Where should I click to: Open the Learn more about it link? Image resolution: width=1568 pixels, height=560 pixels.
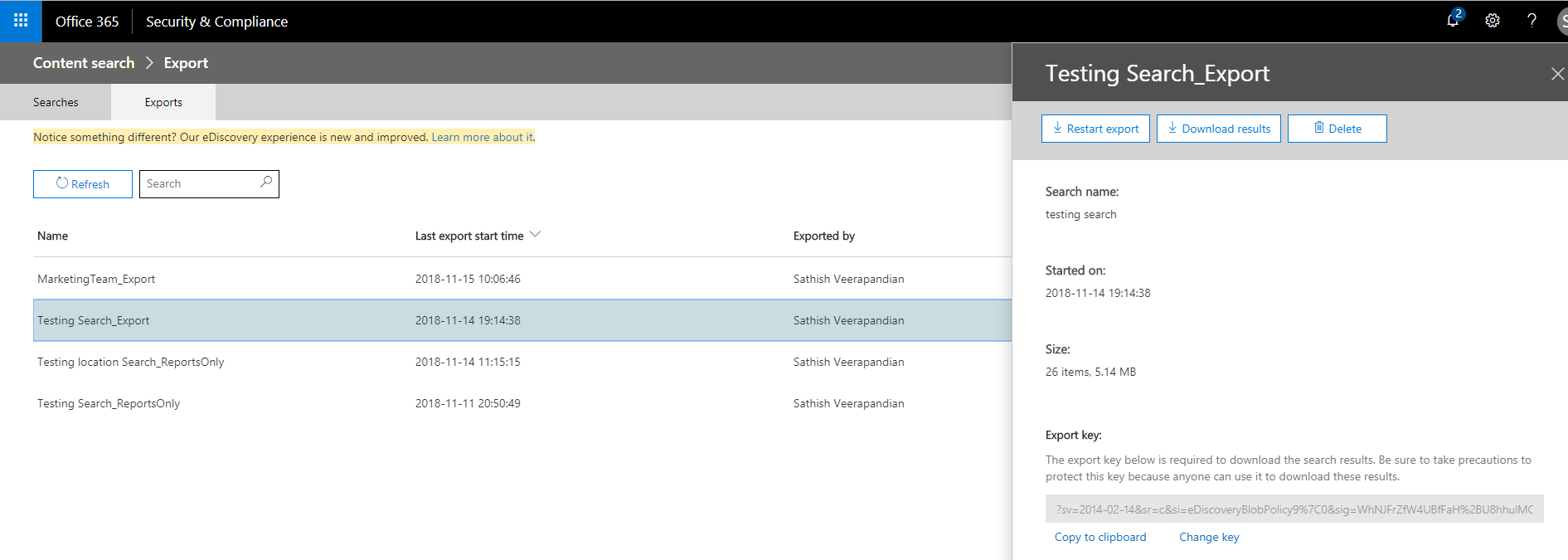[x=483, y=137]
